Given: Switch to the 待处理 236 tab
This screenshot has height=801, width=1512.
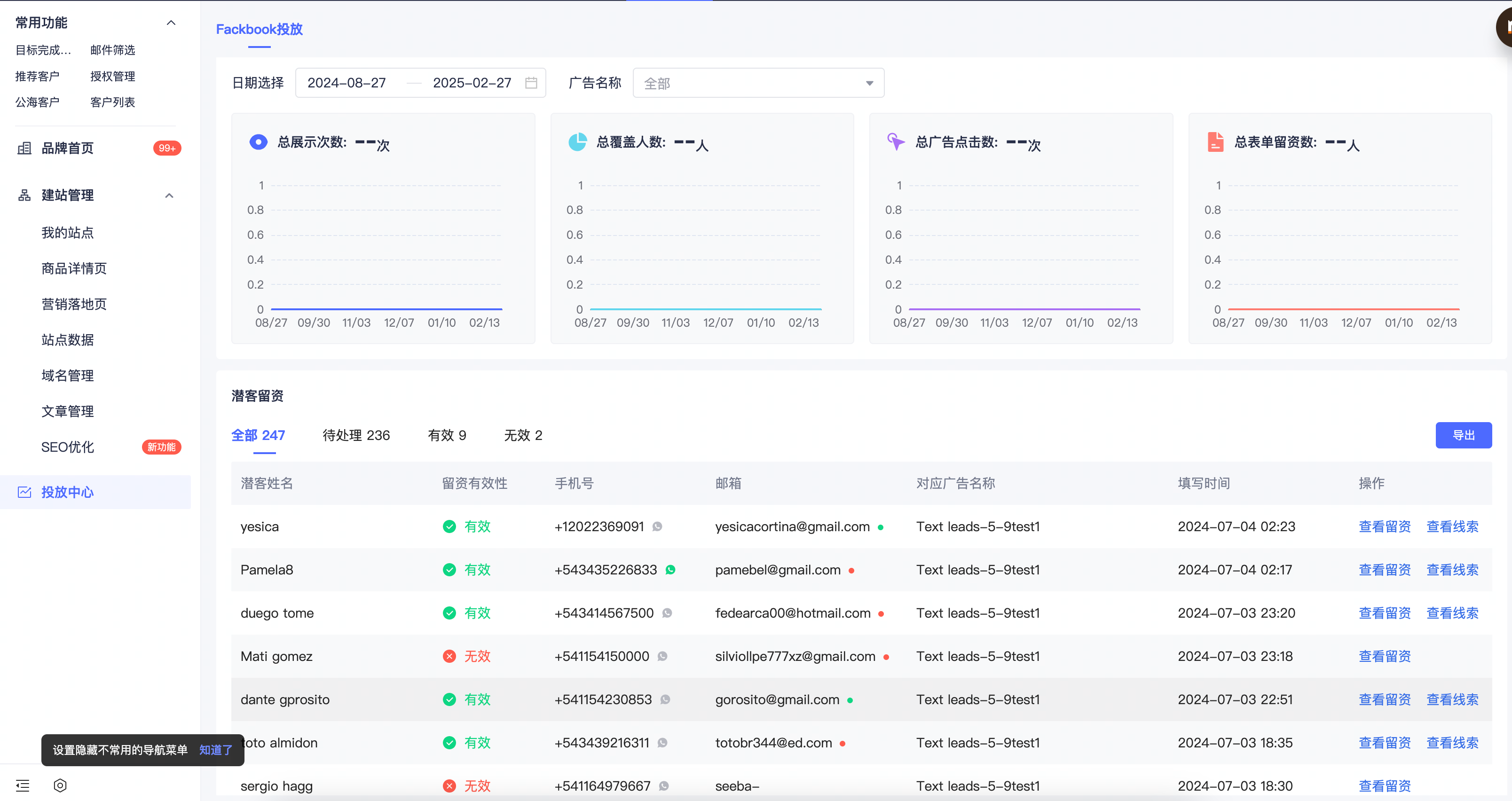Looking at the screenshot, I should click(x=356, y=435).
